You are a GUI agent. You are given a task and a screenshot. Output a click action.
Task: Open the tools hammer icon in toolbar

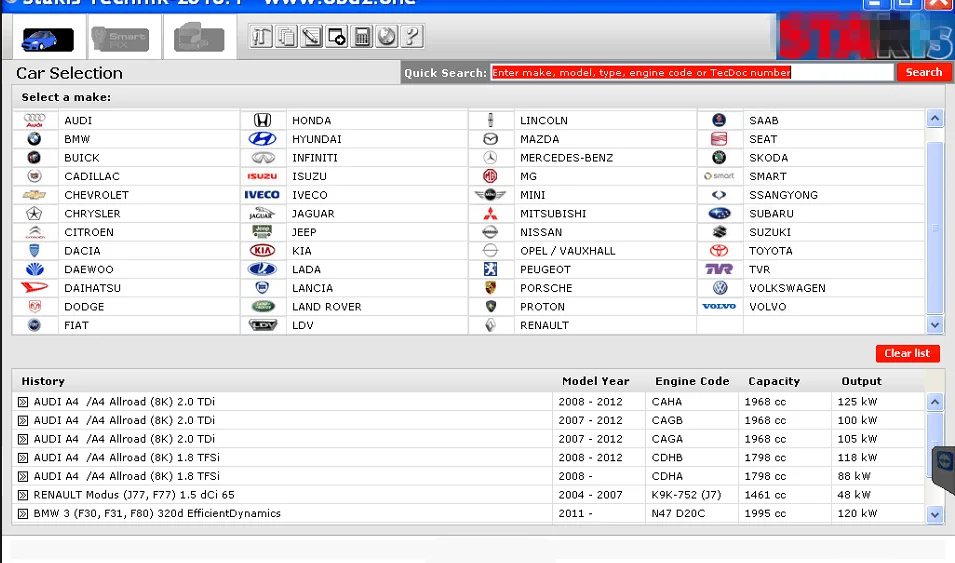(x=261, y=37)
